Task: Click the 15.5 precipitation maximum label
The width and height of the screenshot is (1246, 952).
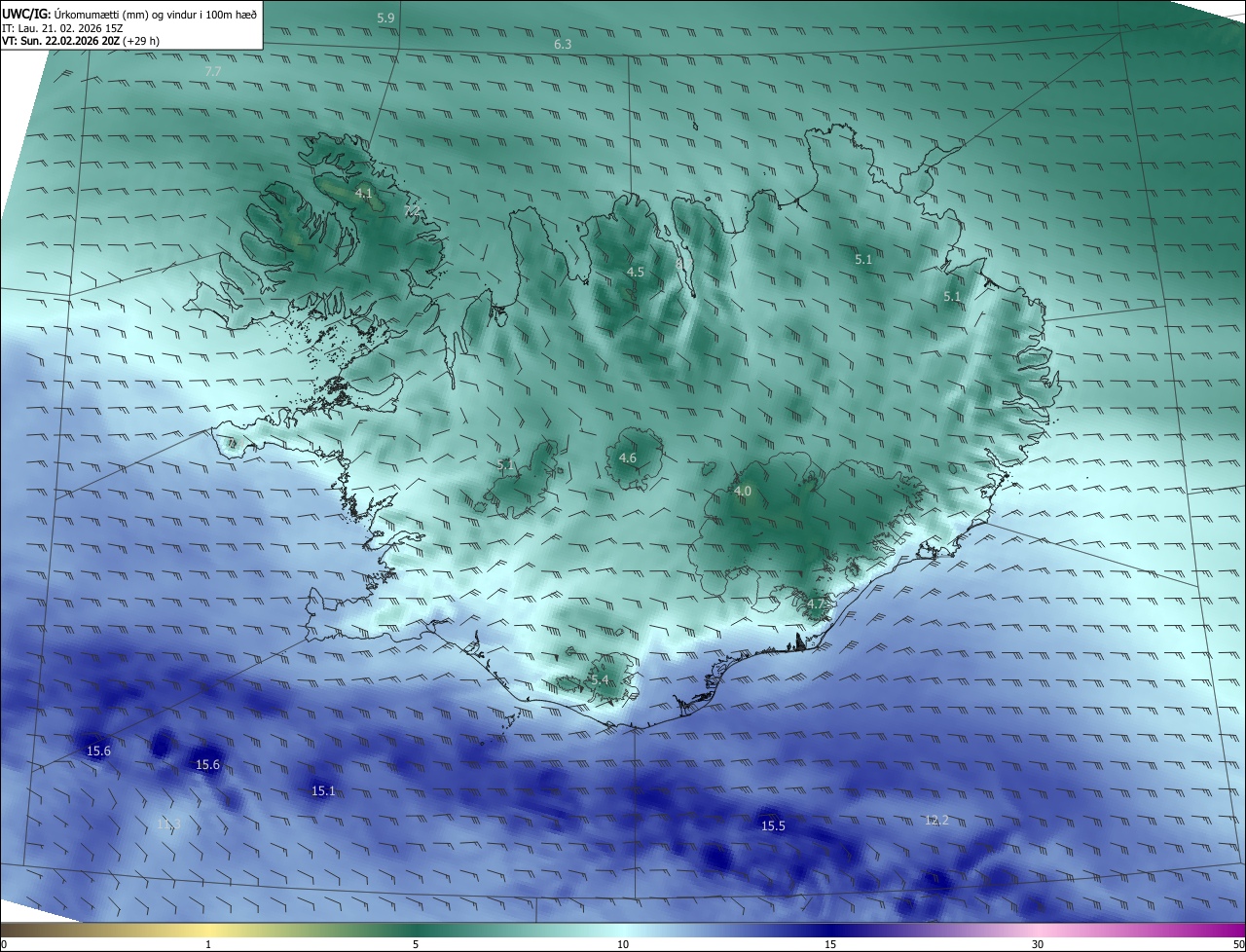Action: click(x=773, y=825)
